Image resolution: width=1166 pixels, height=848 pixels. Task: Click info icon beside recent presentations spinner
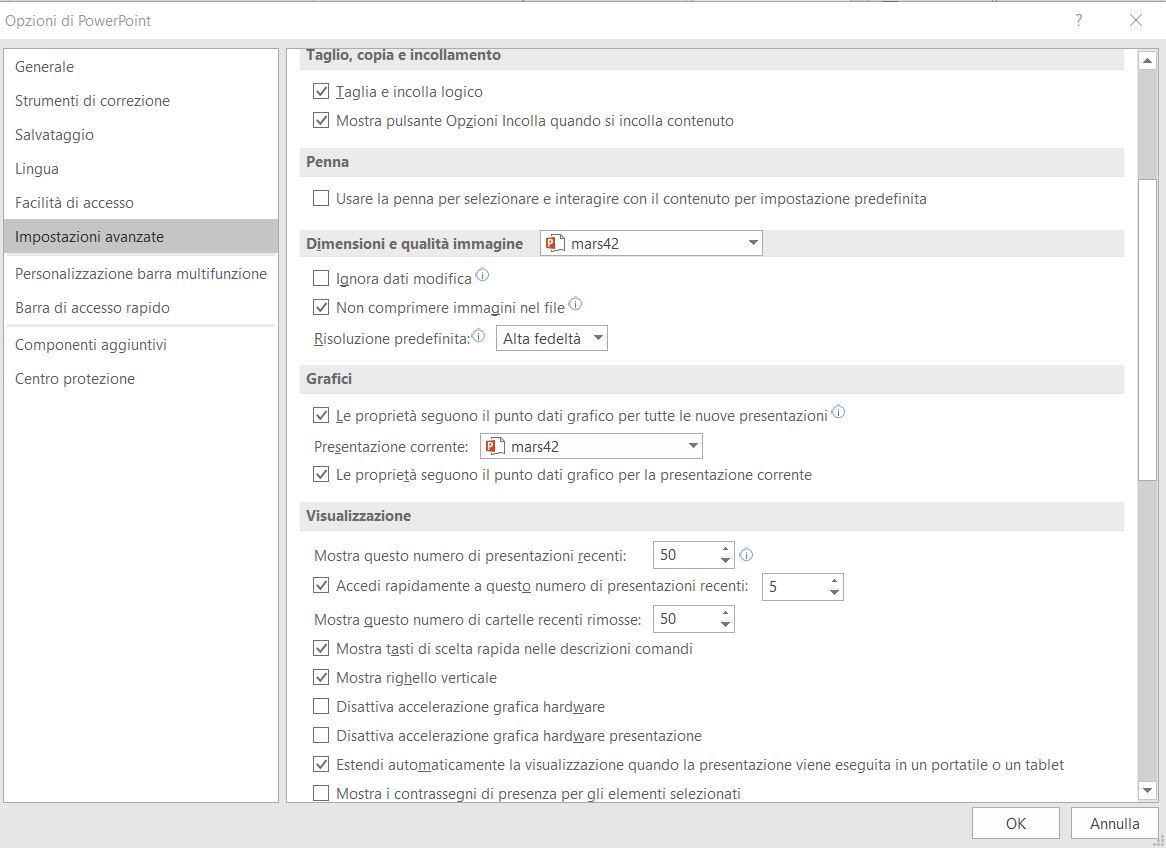pos(746,555)
